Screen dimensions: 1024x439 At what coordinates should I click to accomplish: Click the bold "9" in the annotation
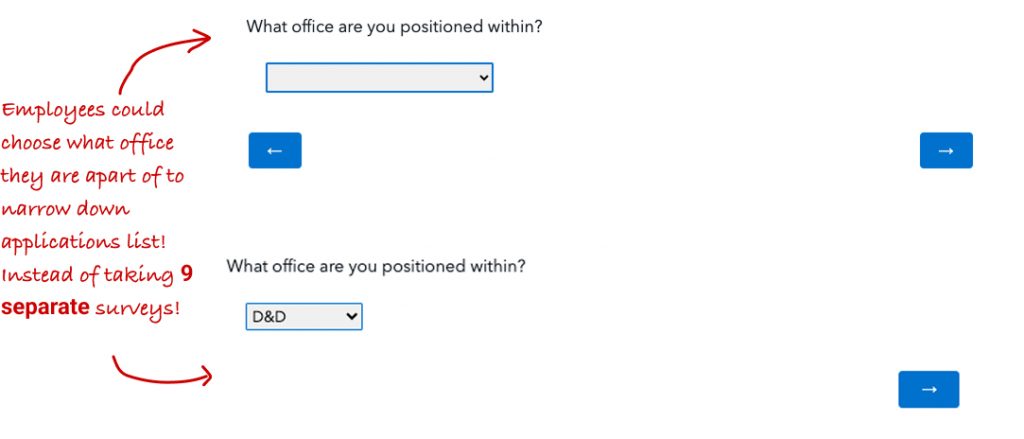coord(187,273)
